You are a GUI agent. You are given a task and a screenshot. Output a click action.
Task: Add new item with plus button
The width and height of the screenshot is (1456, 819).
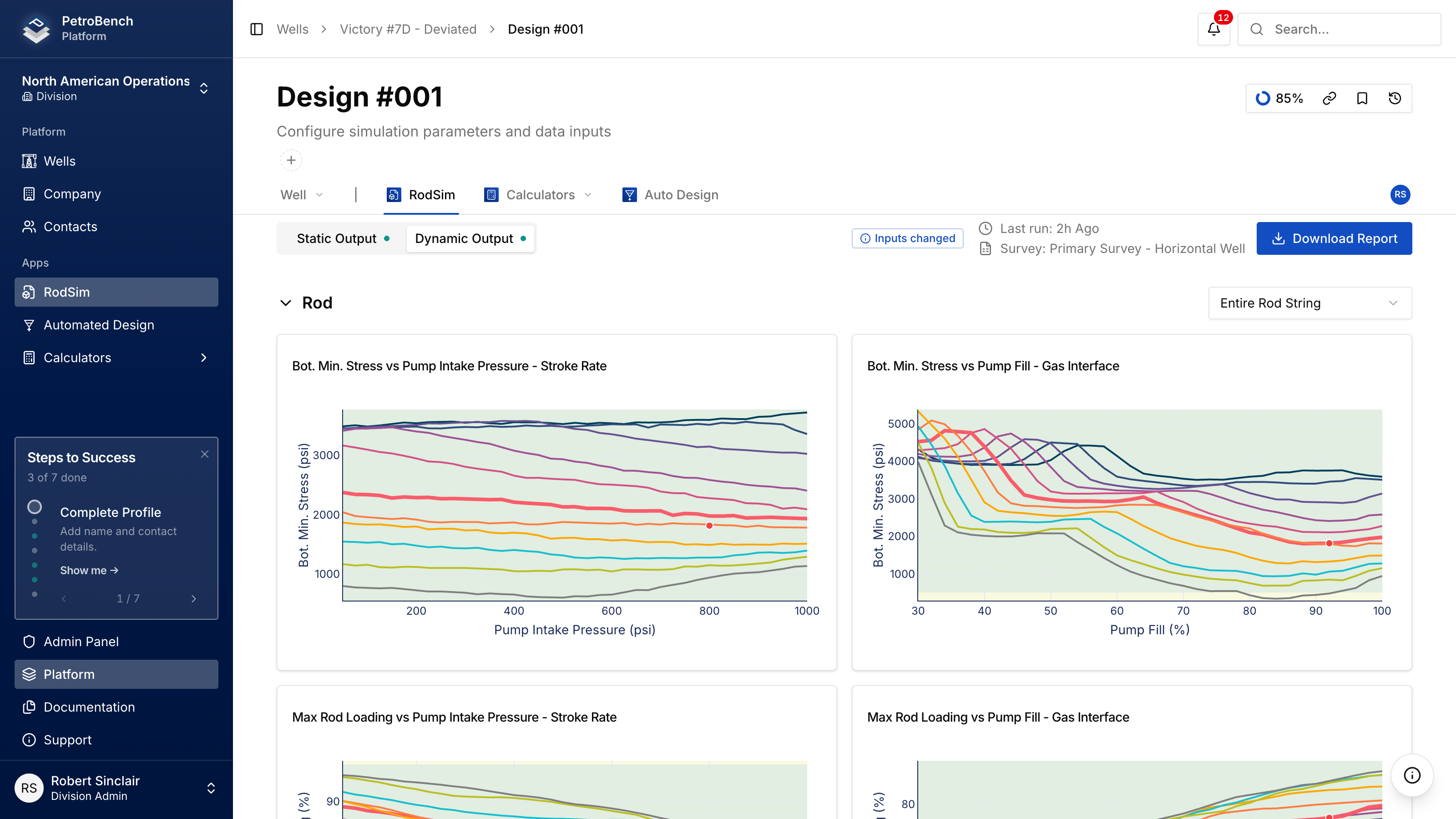tap(291, 160)
